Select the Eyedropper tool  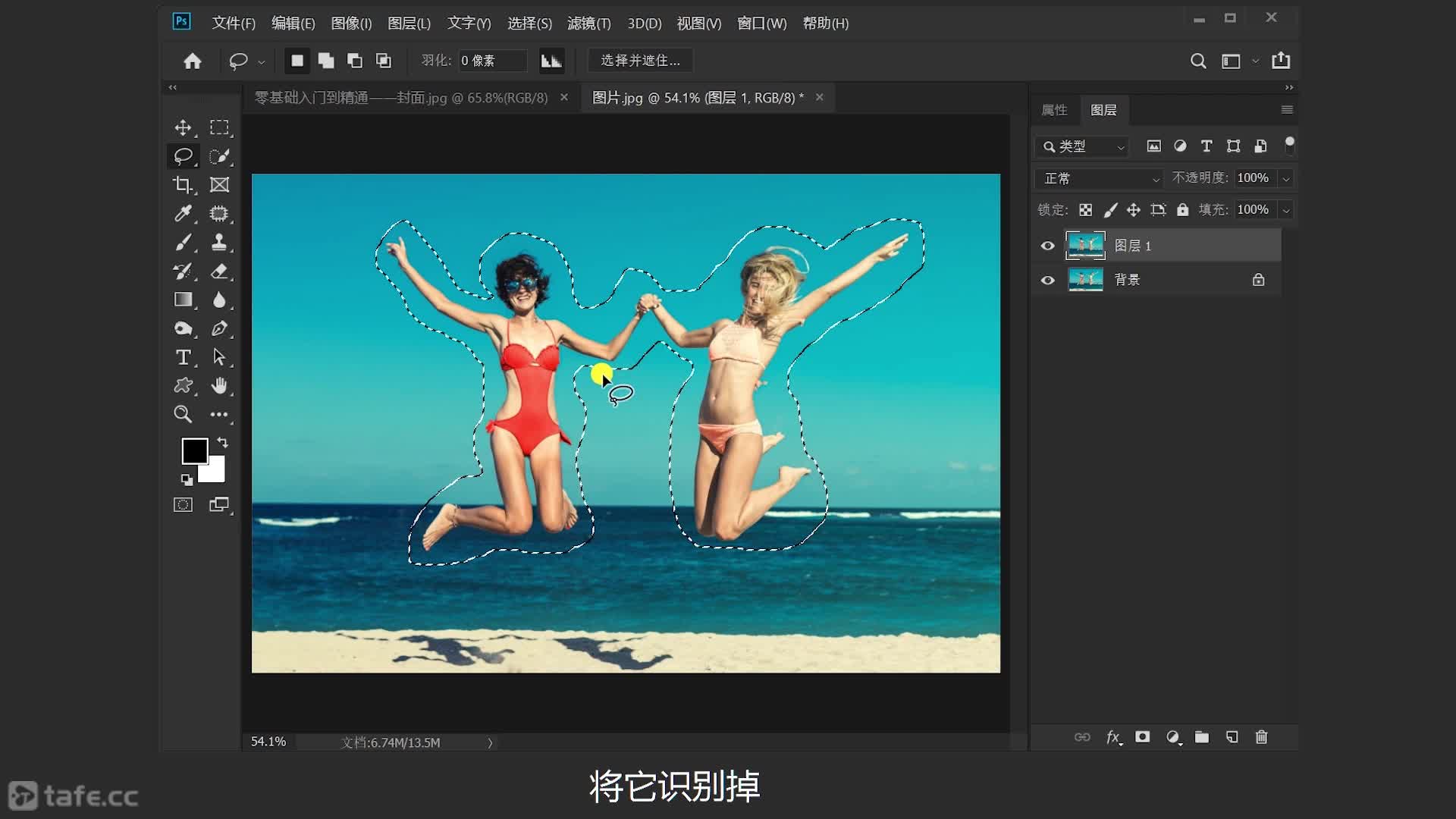183,214
